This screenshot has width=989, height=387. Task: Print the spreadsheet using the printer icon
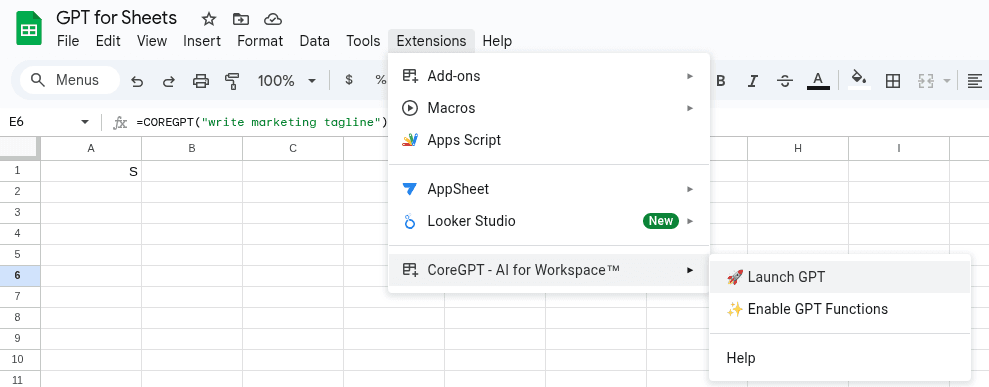[x=201, y=81]
